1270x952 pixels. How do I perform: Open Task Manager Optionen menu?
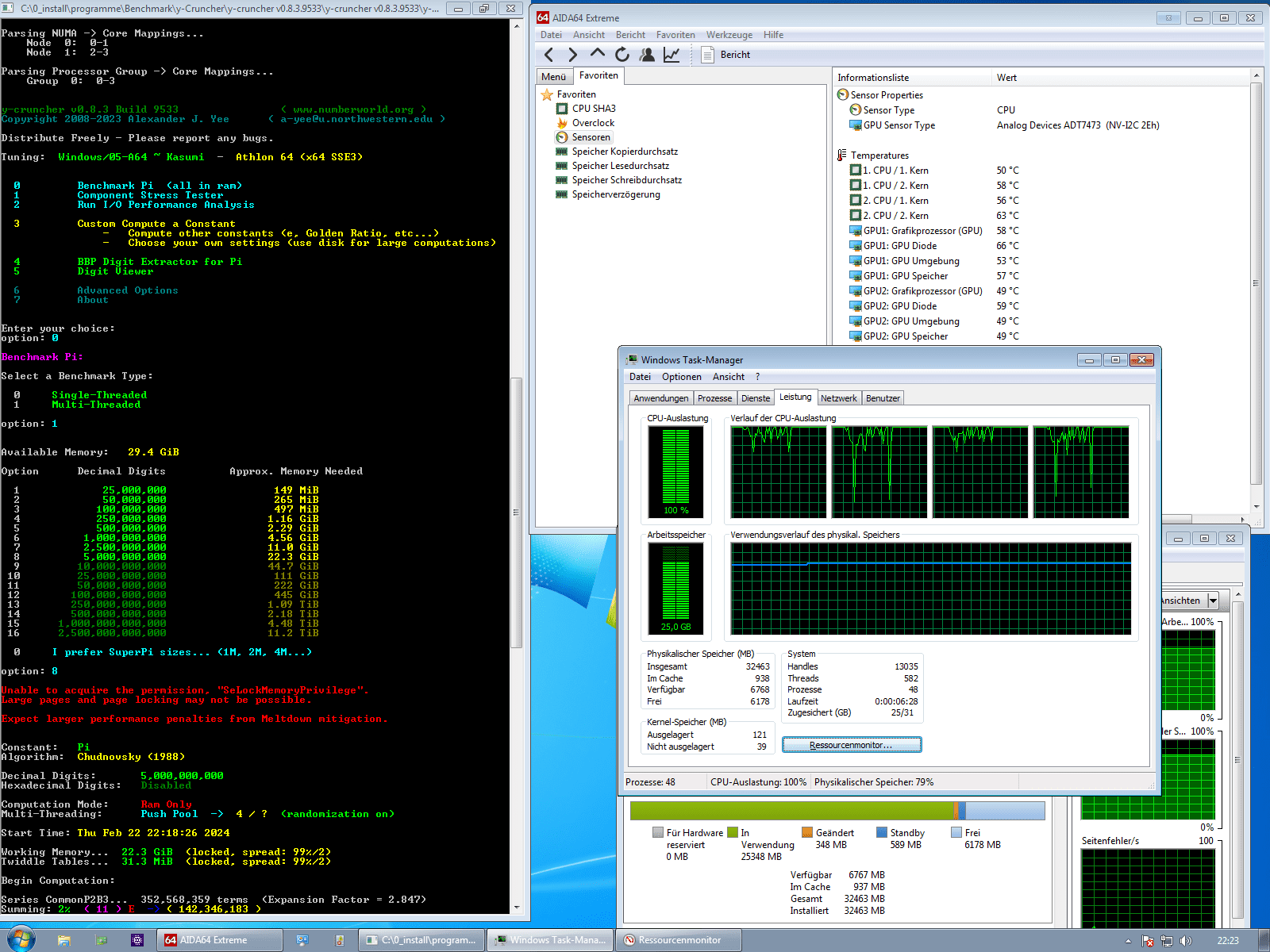coord(682,377)
